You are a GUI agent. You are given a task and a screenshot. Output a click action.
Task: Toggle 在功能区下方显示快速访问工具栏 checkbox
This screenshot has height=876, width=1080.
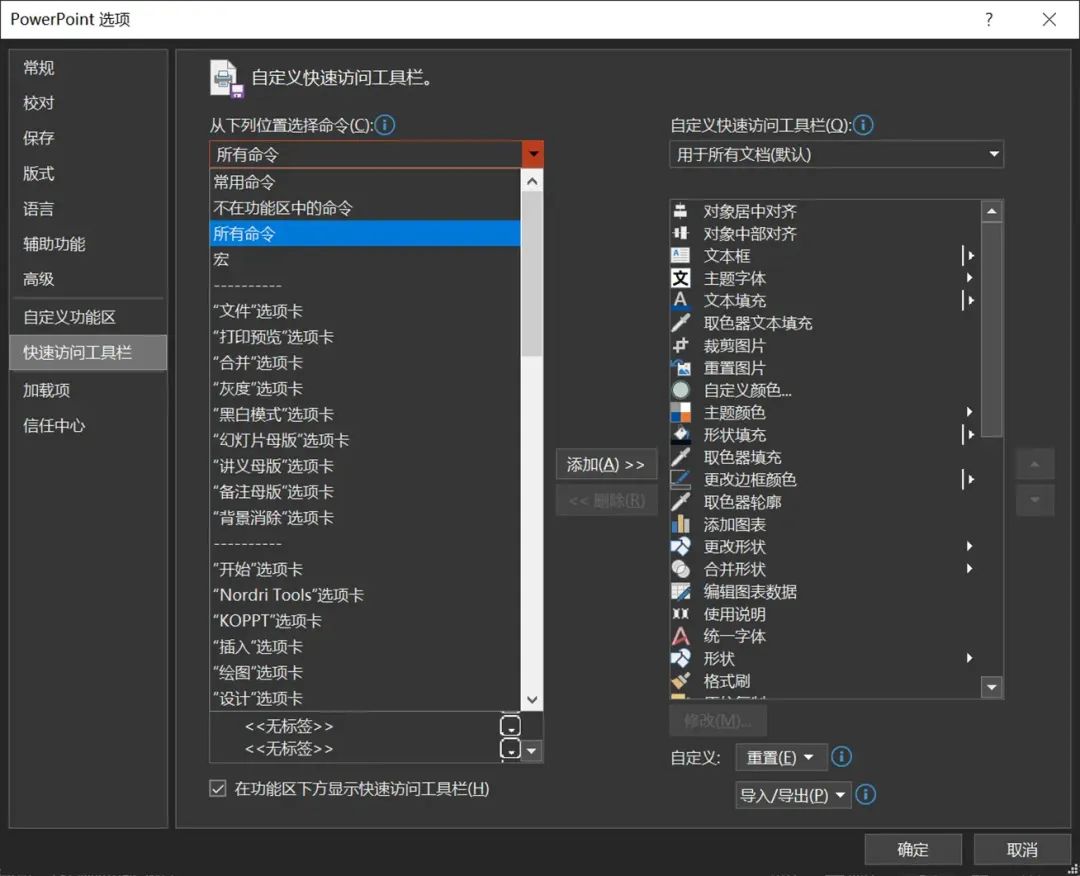pyautogui.click(x=218, y=789)
